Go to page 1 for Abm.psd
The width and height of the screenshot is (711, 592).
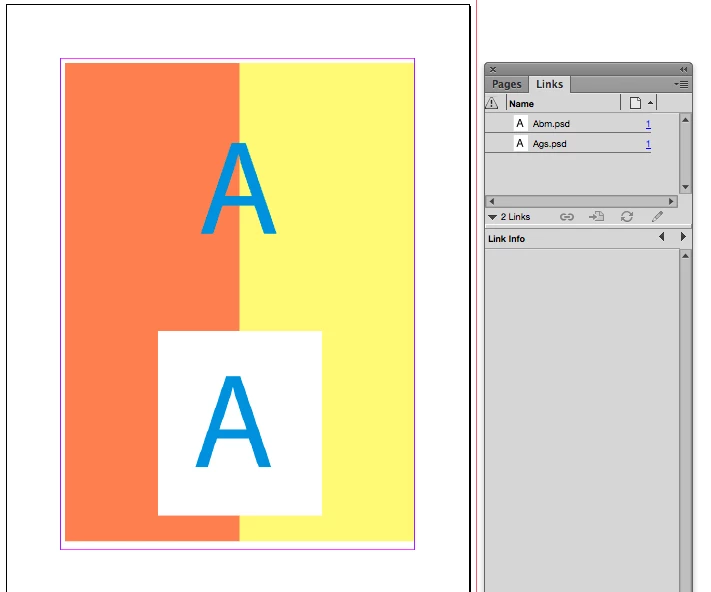point(648,124)
